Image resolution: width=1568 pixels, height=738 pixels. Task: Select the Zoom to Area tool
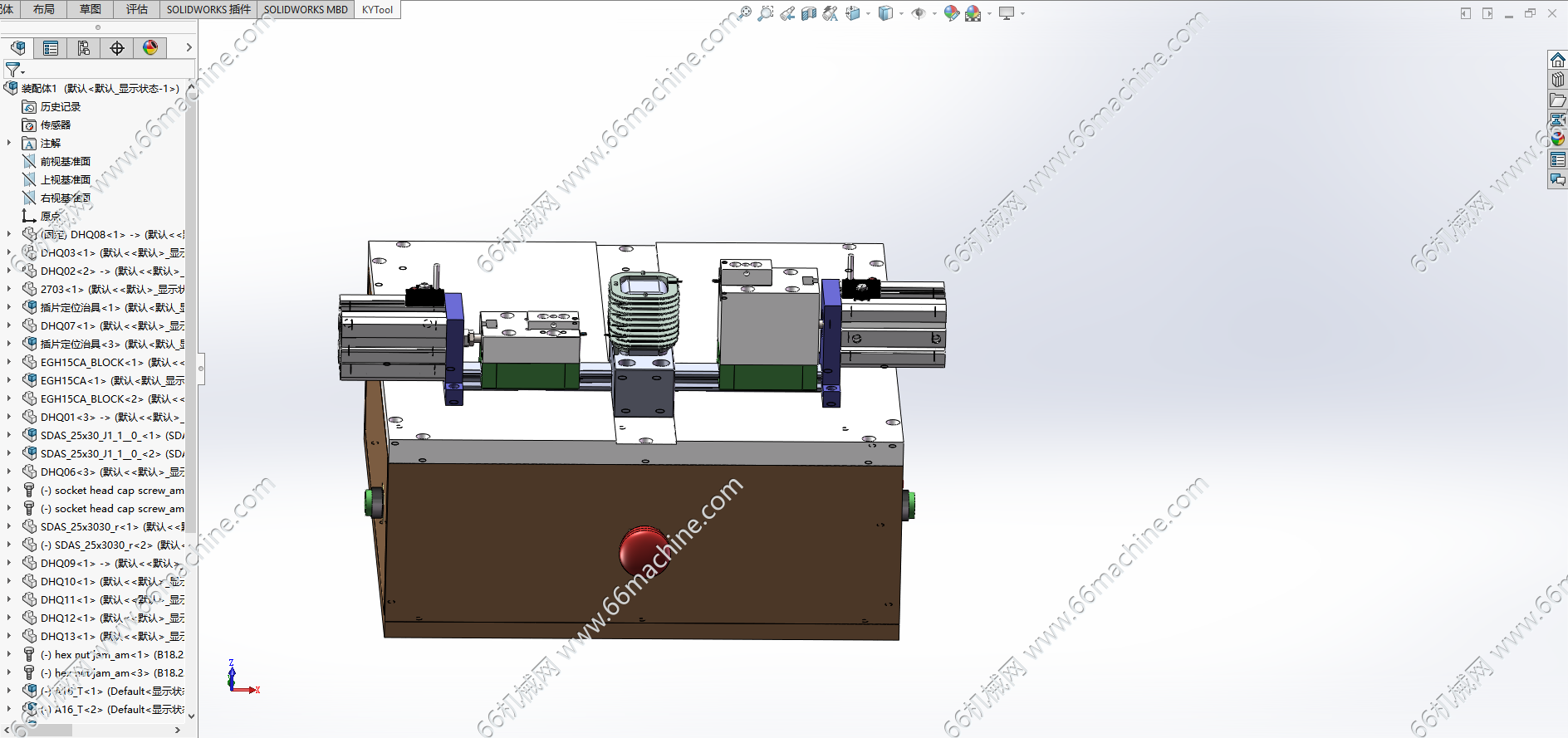point(766,13)
